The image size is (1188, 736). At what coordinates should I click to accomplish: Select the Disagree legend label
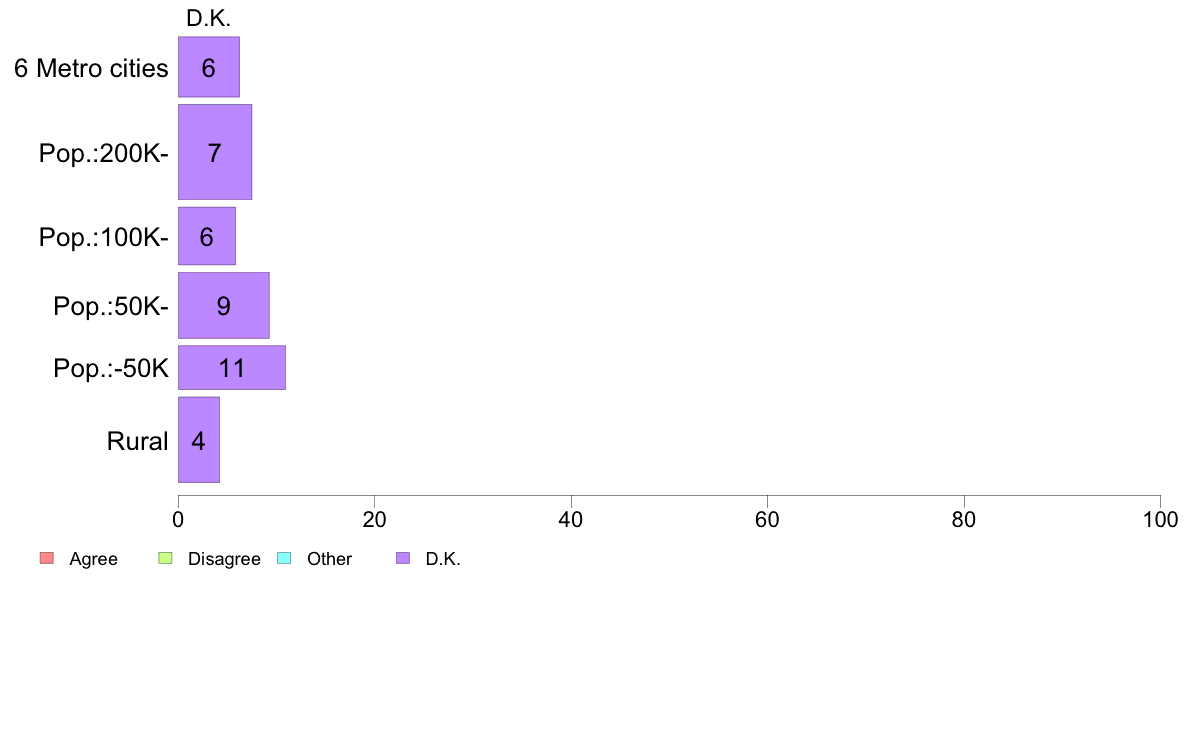[x=224, y=559]
